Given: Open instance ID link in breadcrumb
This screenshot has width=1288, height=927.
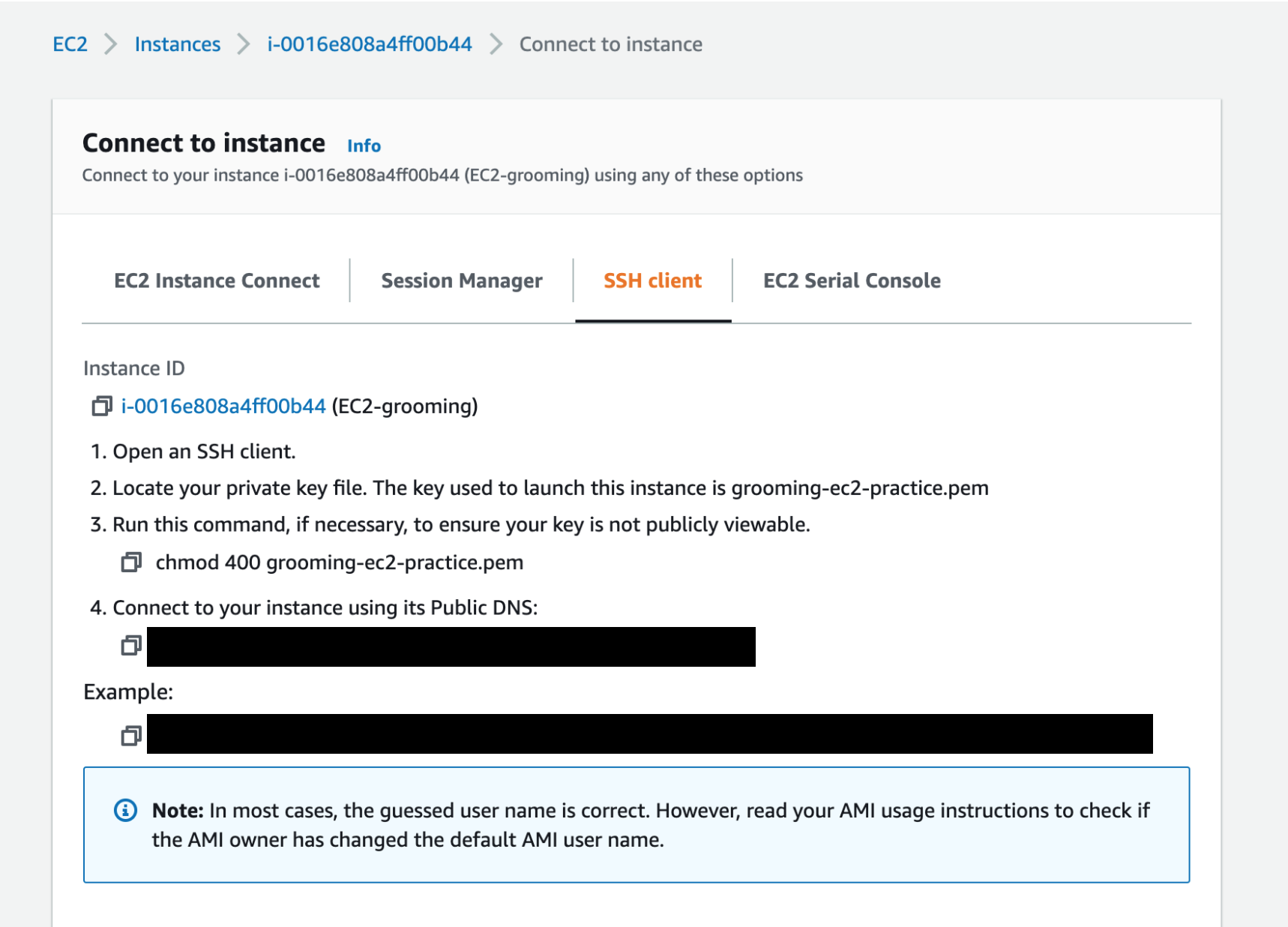Looking at the screenshot, I should click(x=370, y=44).
